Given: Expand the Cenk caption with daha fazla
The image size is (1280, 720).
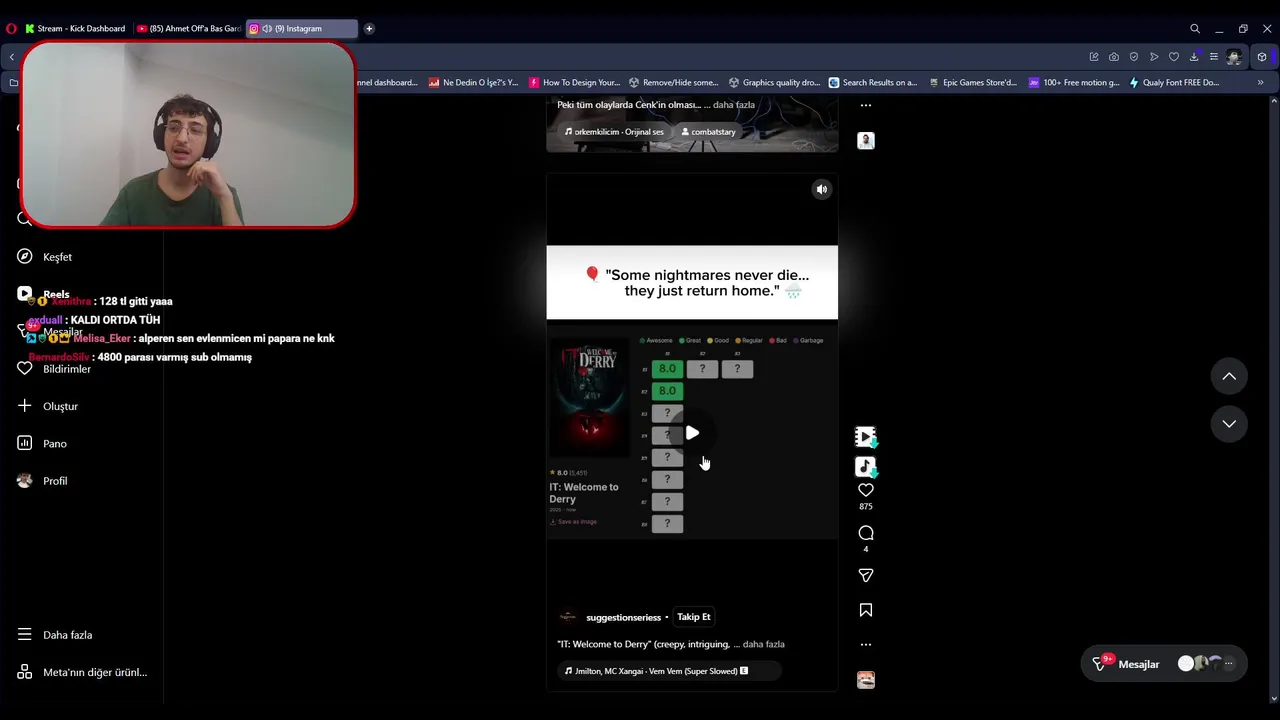Looking at the screenshot, I should (x=733, y=105).
